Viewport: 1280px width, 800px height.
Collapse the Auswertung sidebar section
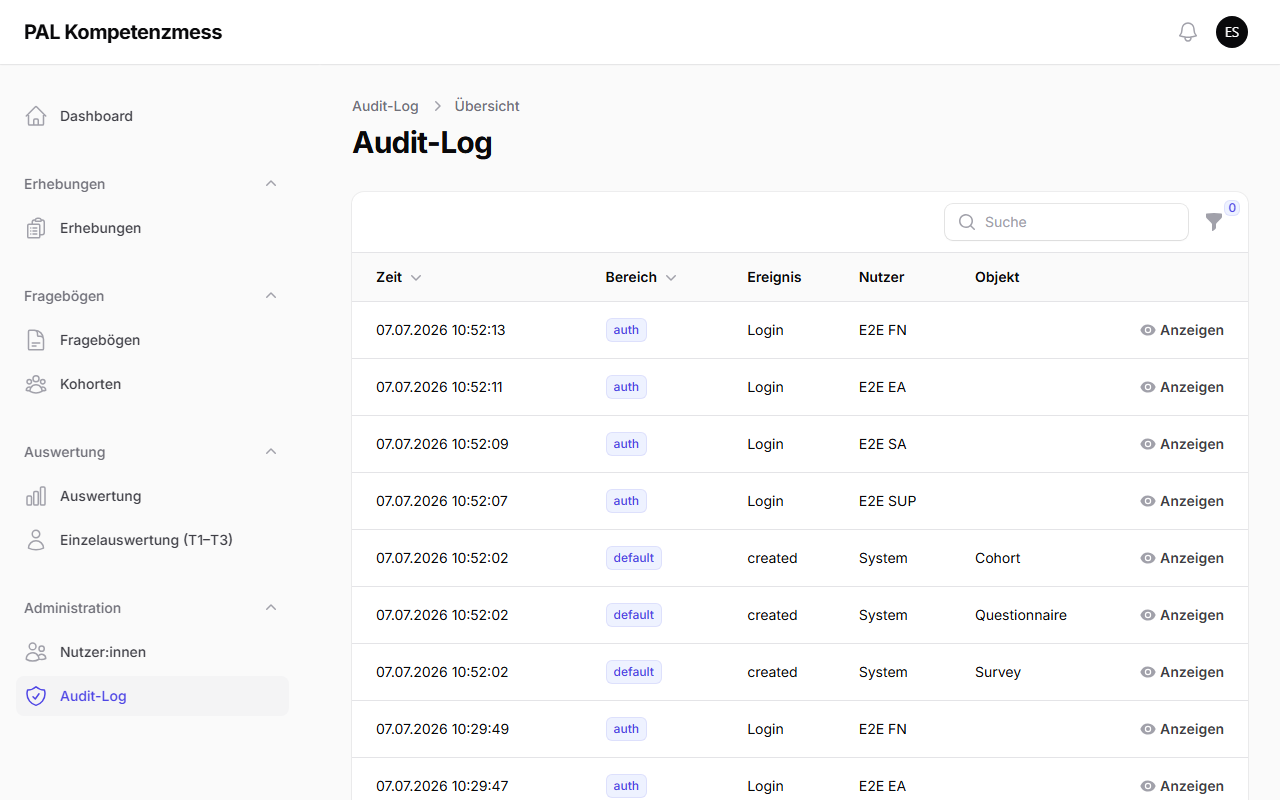coord(271,452)
